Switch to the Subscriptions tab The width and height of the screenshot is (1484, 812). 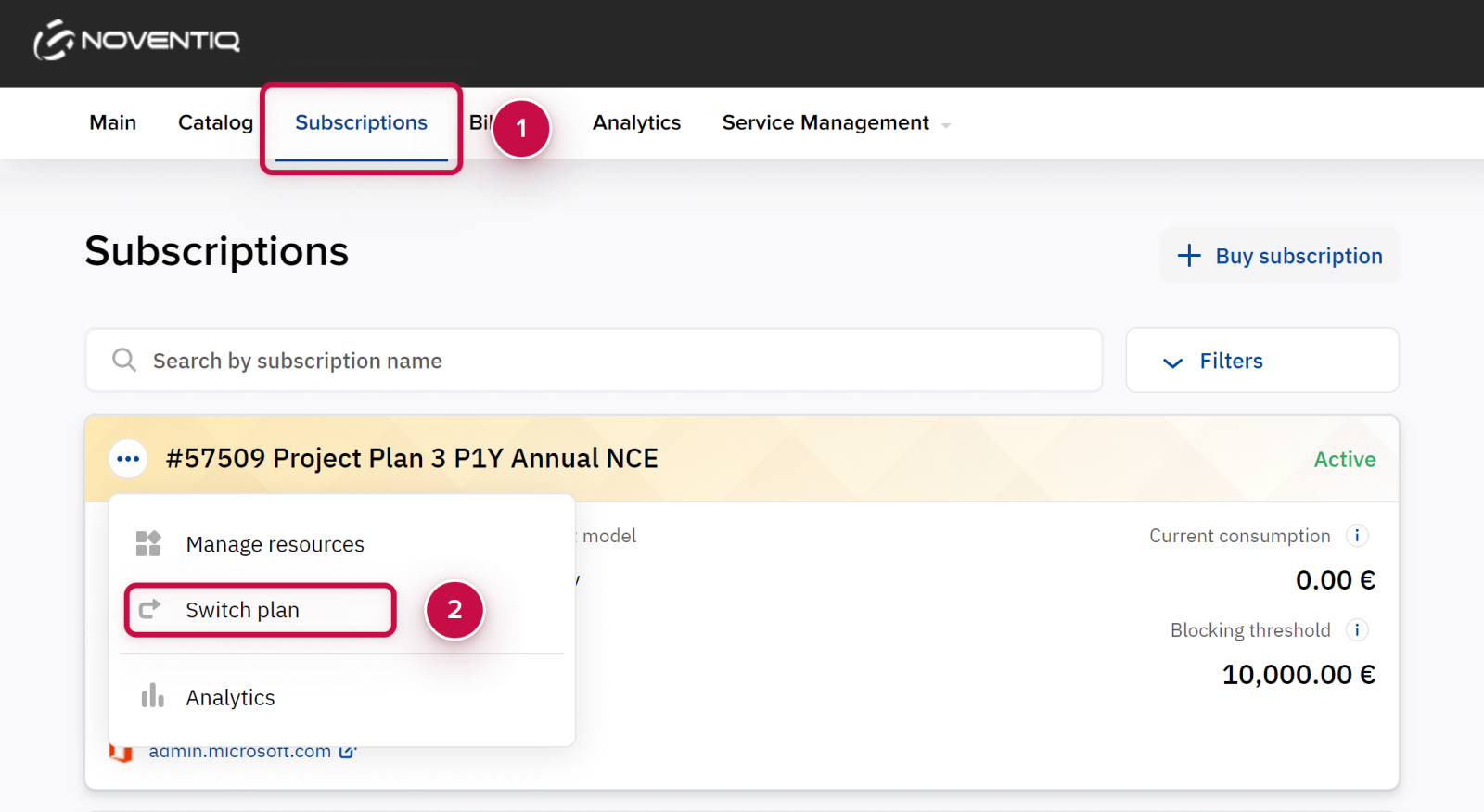click(361, 123)
